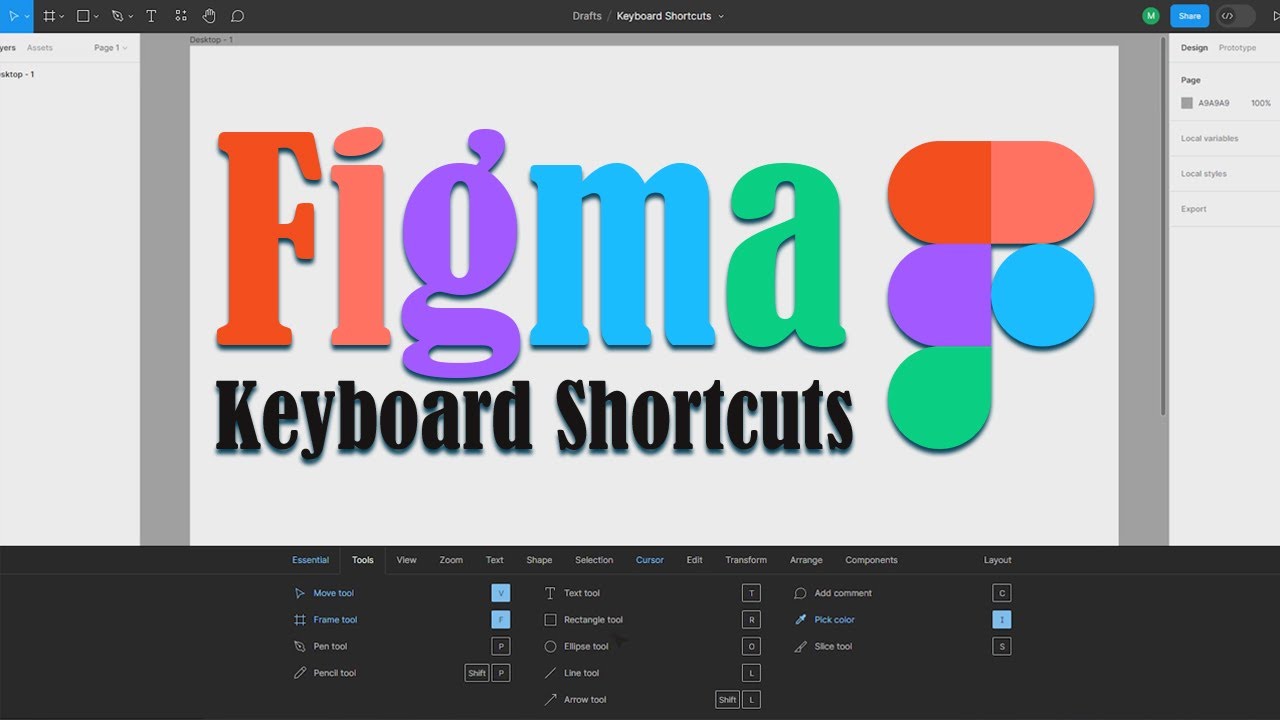Click the Pen tool icon in shortcuts
This screenshot has width=1280, height=720.
click(x=299, y=646)
